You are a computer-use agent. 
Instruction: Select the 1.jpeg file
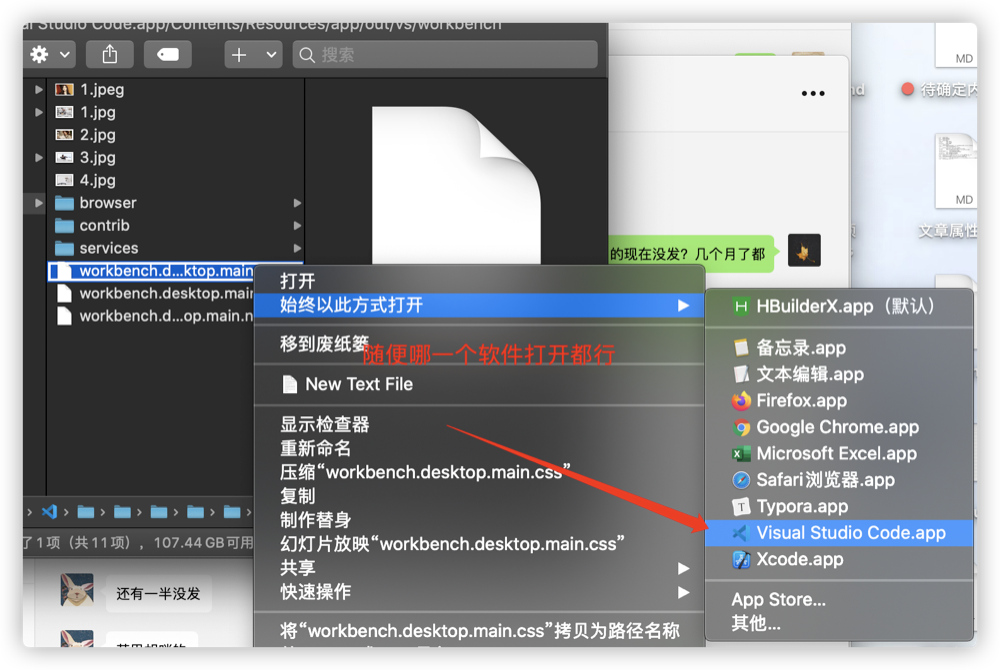point(102,89)
